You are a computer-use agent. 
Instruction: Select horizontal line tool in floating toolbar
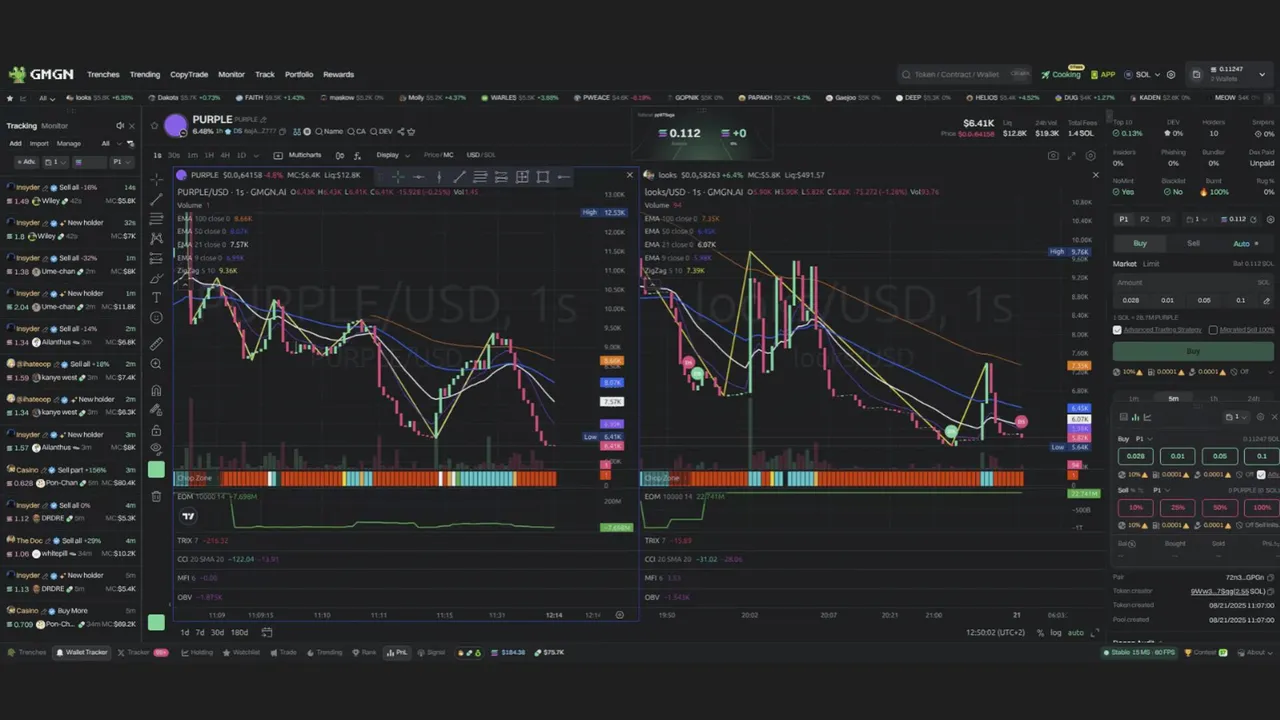coord(418,177)
